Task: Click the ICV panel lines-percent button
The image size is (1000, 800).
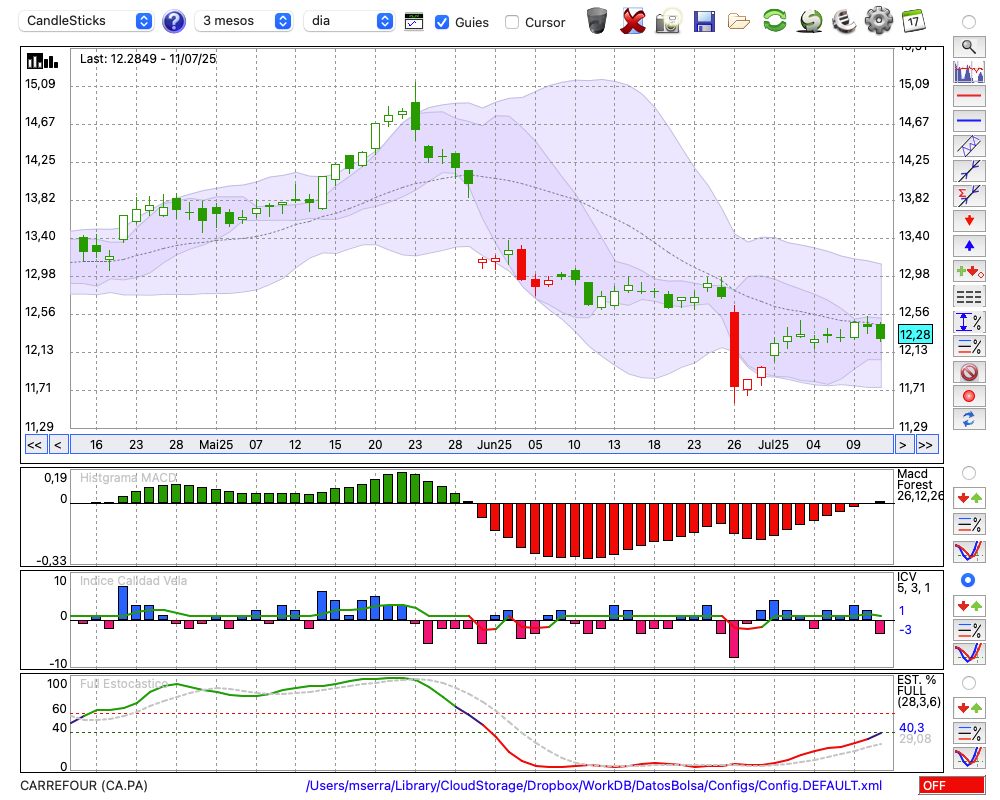Action: coord(969,630)
